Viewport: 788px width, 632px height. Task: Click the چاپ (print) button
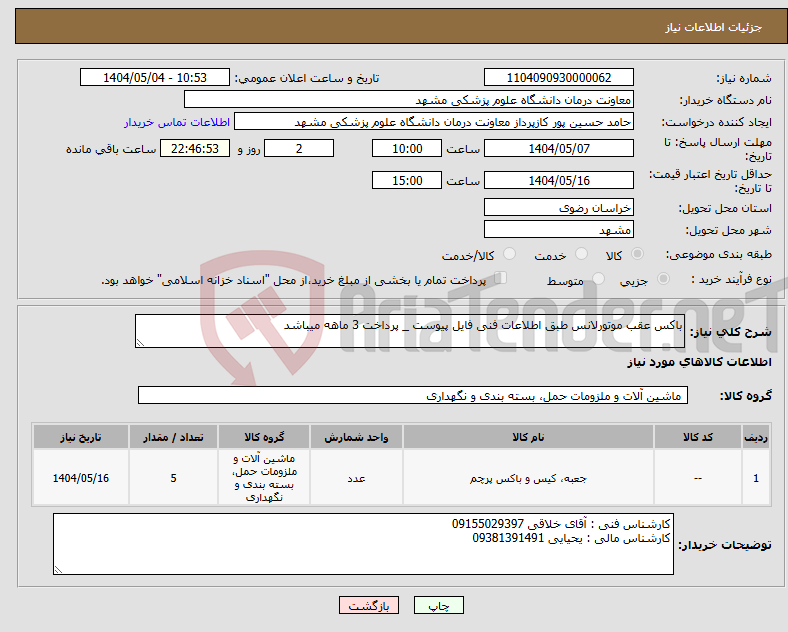click(439, 605)
